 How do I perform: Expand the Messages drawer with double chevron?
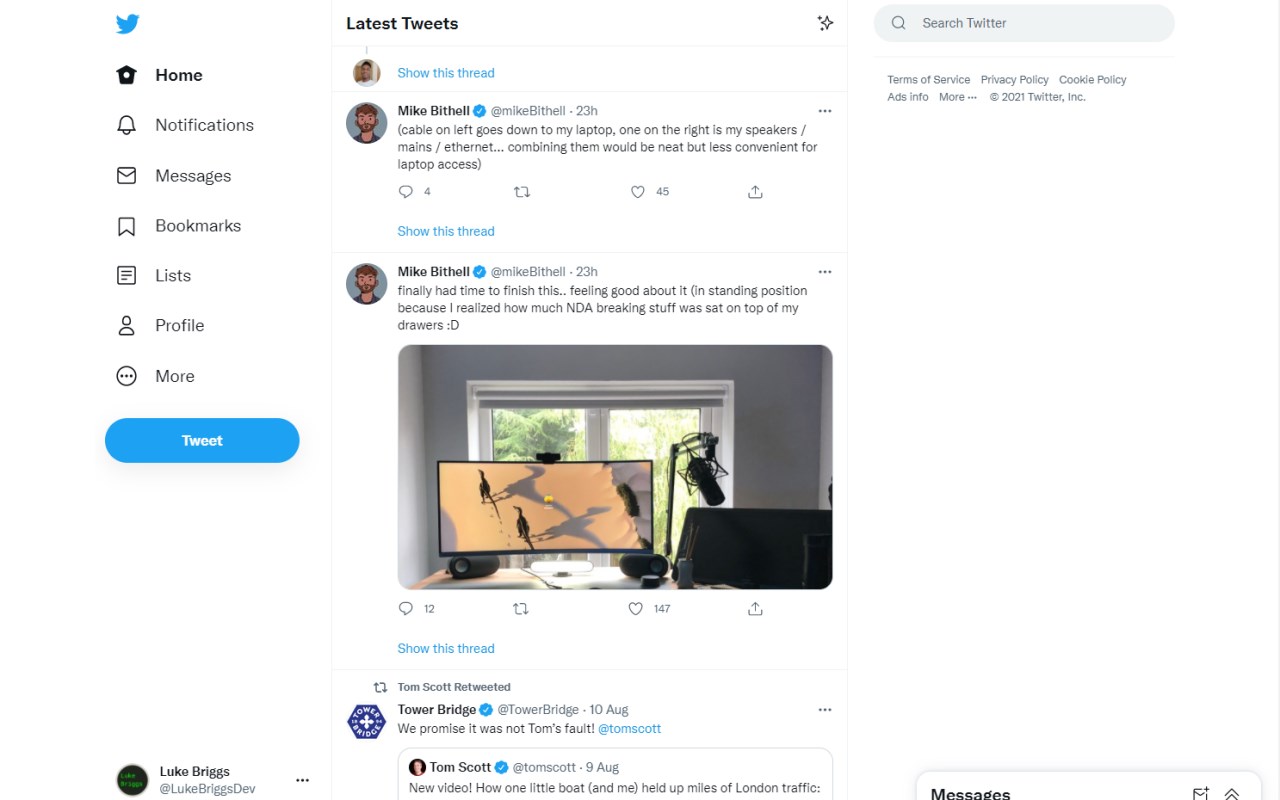click(x=1232, y=793)
